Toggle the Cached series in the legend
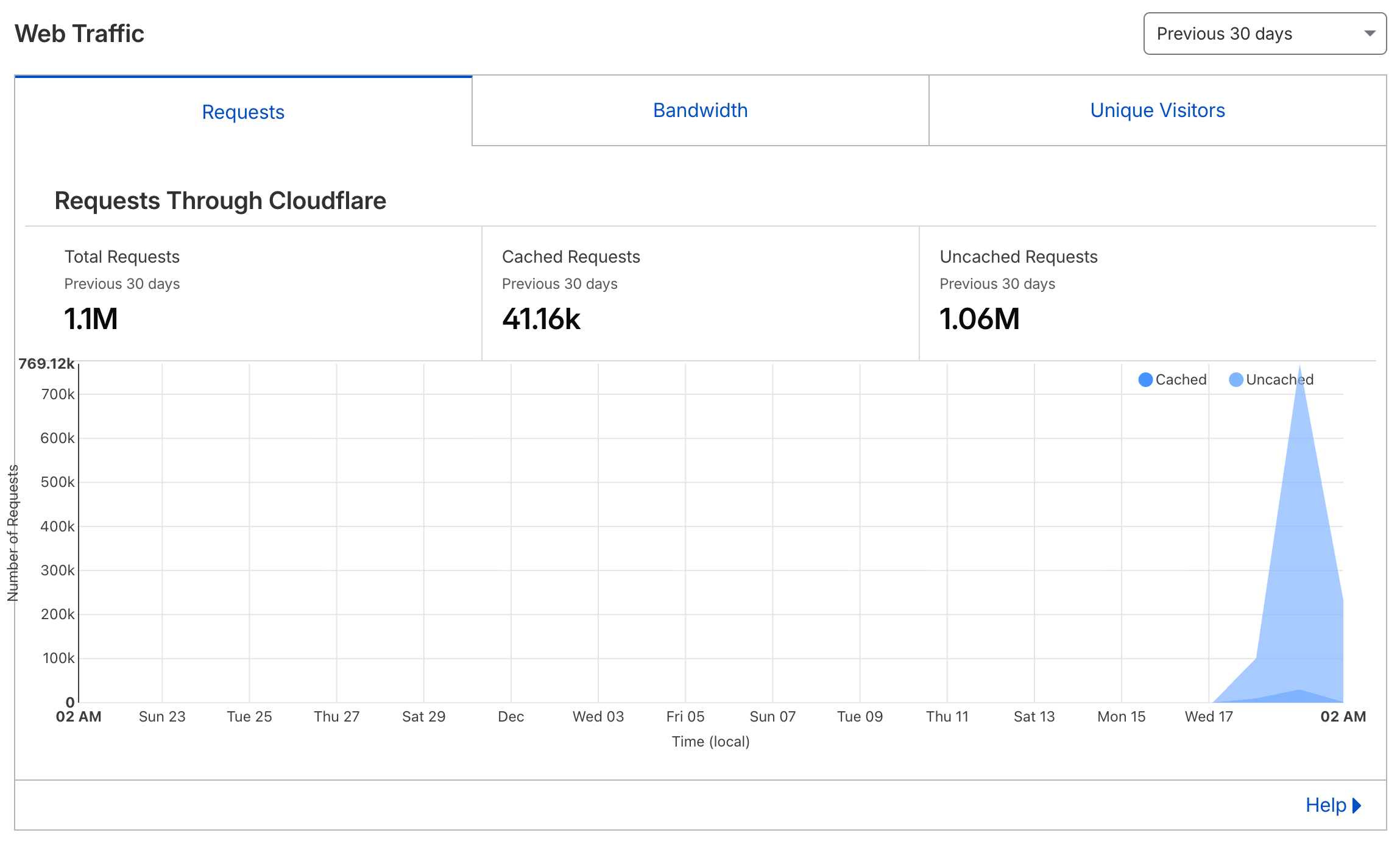Screen dimensions: 1400x841 (x=1180, y=380)
